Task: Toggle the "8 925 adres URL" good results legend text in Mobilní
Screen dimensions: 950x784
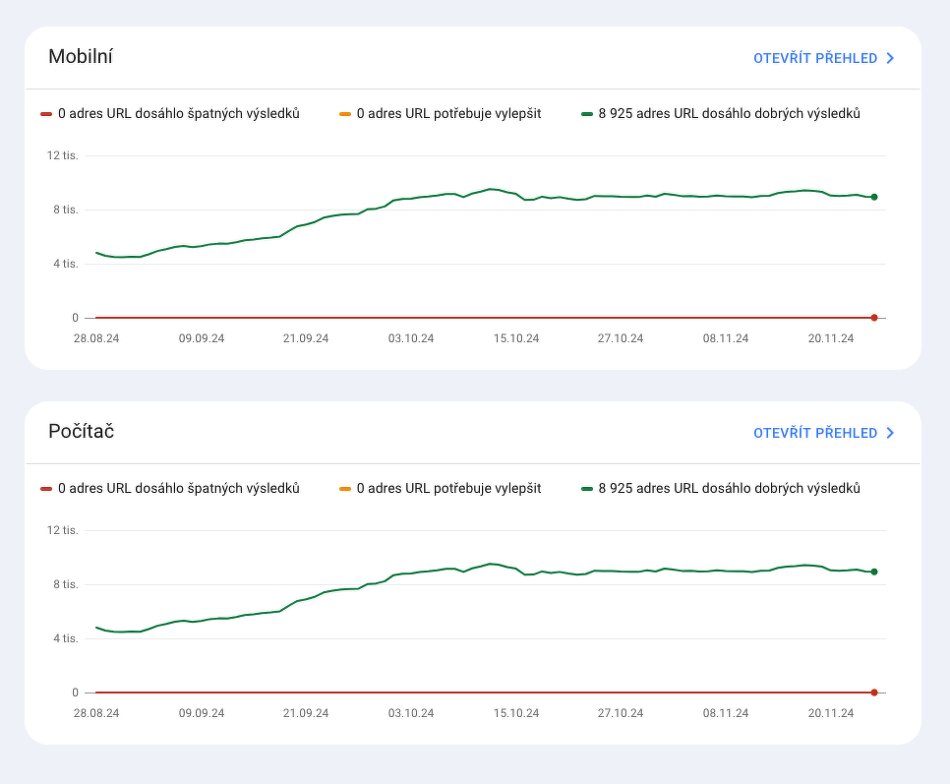Action: click(x=729, y=114)
